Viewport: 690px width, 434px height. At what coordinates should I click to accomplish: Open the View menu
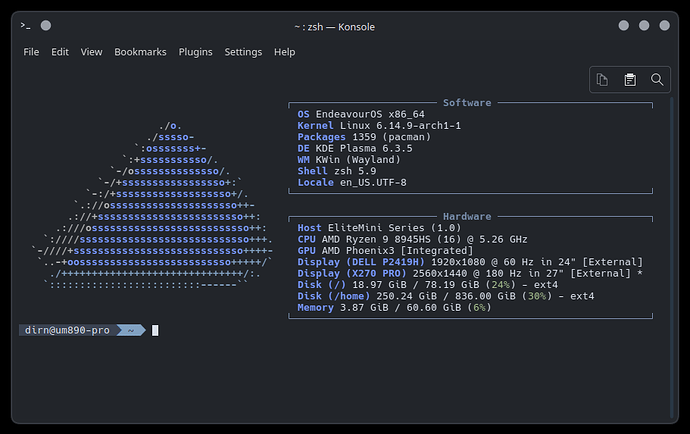pos(92,52)
